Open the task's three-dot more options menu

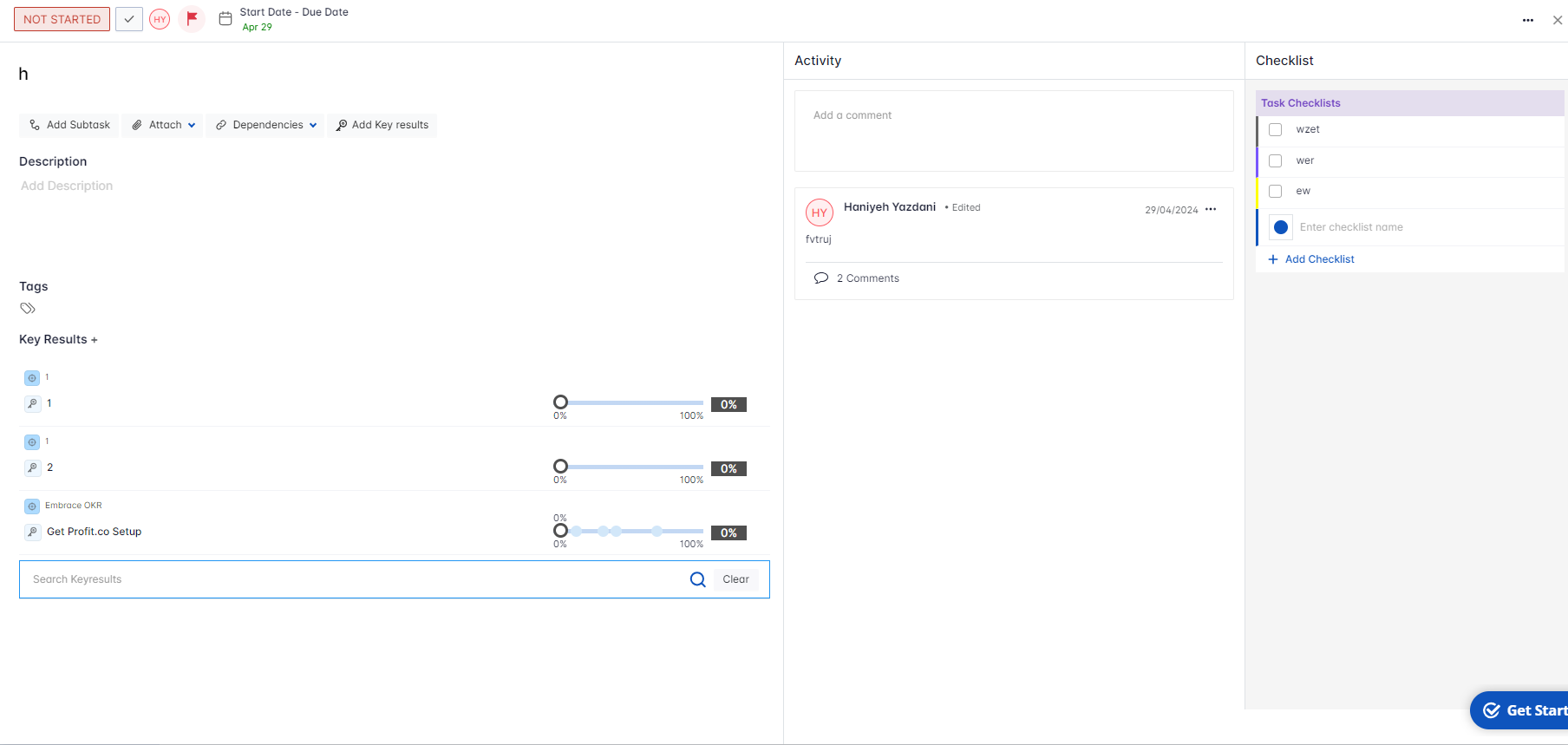pyautogui.click(x=1527, y=20)
